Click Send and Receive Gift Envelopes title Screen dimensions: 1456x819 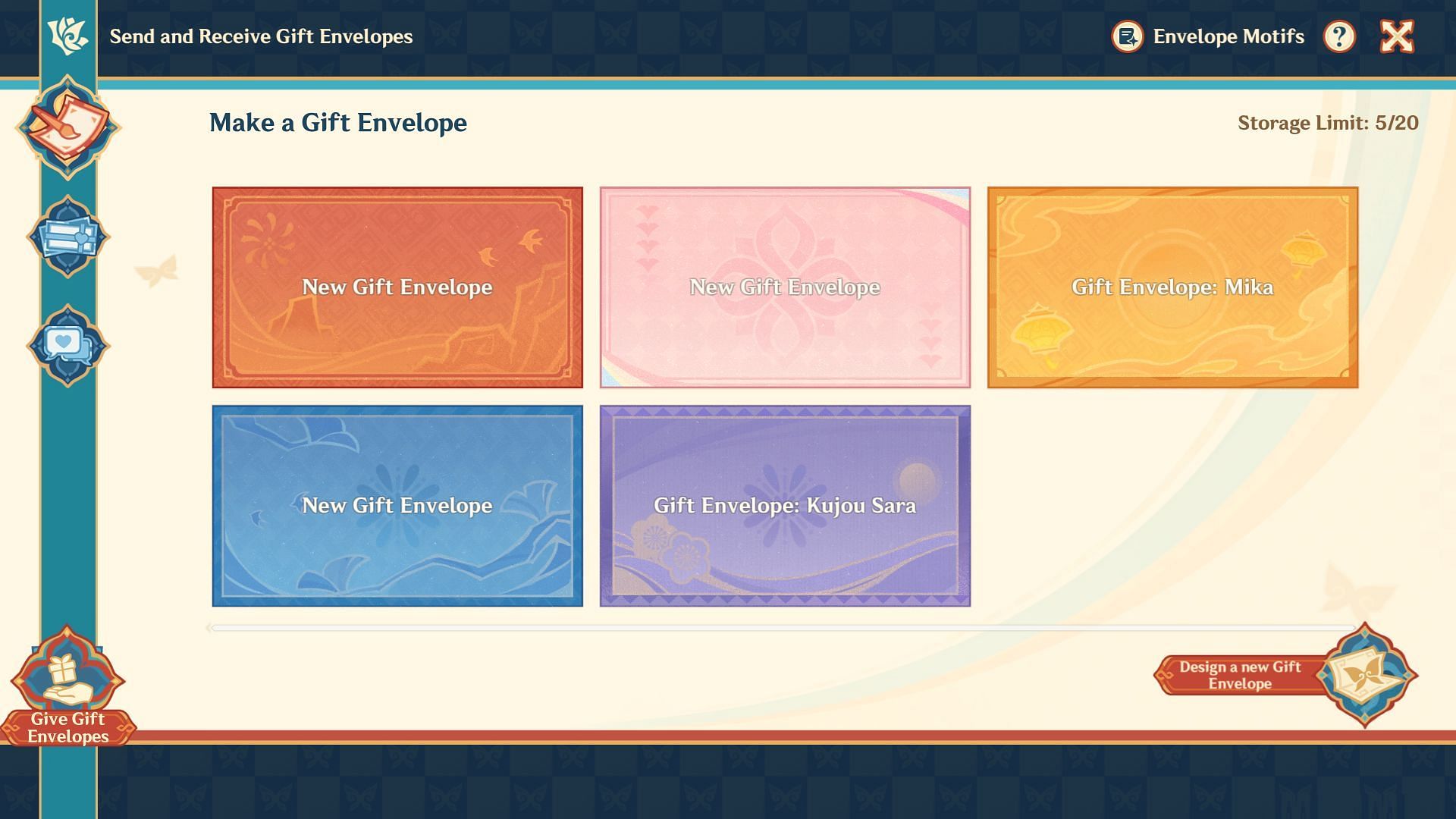pyautogui.click(x=261, y=36)
